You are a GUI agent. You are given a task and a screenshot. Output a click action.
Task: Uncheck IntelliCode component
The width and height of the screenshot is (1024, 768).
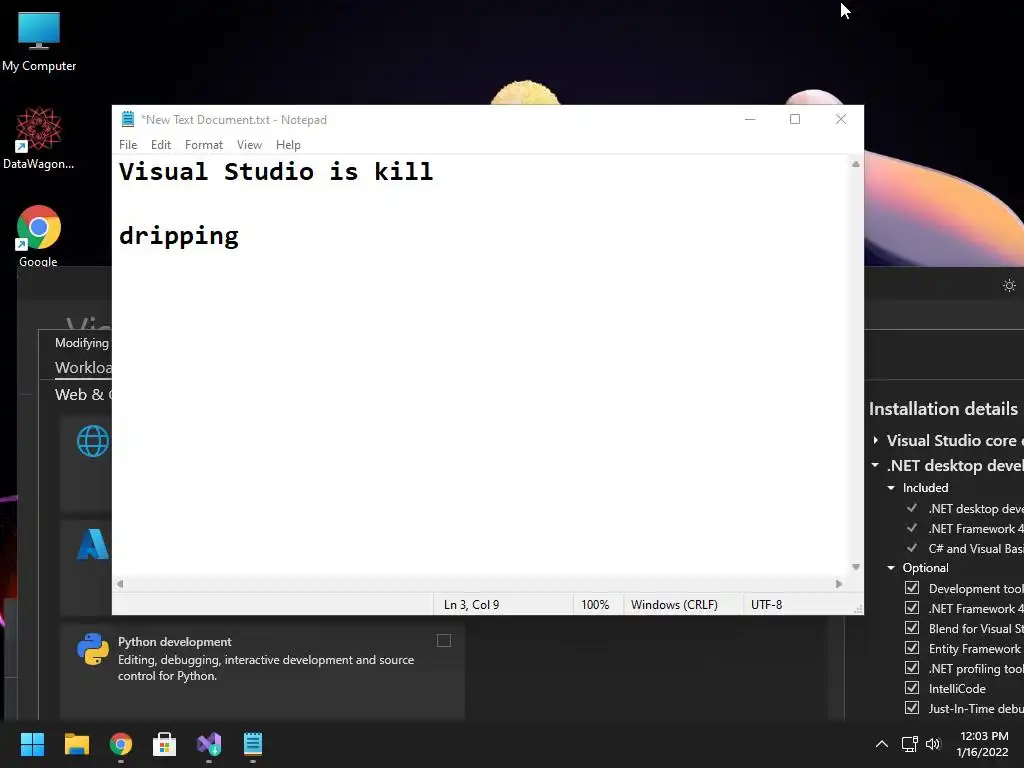pos(912,688)
